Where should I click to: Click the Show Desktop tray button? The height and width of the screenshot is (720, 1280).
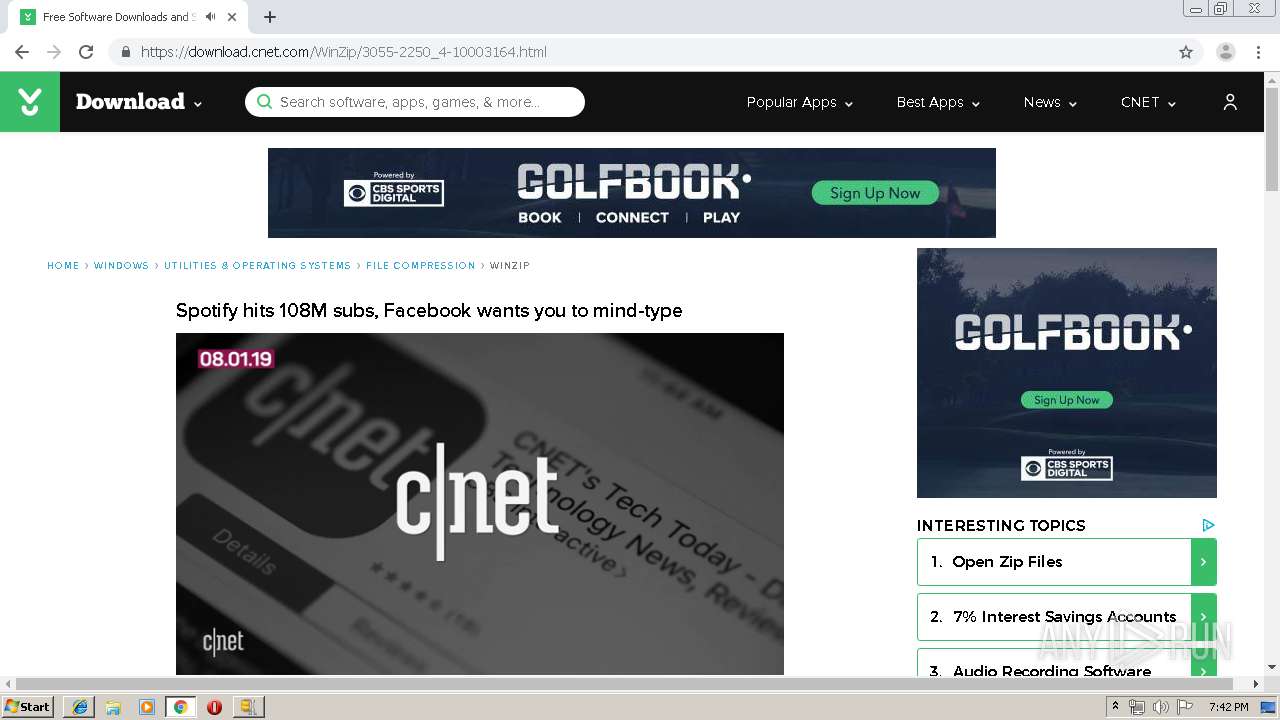[x=1268, y=707]
